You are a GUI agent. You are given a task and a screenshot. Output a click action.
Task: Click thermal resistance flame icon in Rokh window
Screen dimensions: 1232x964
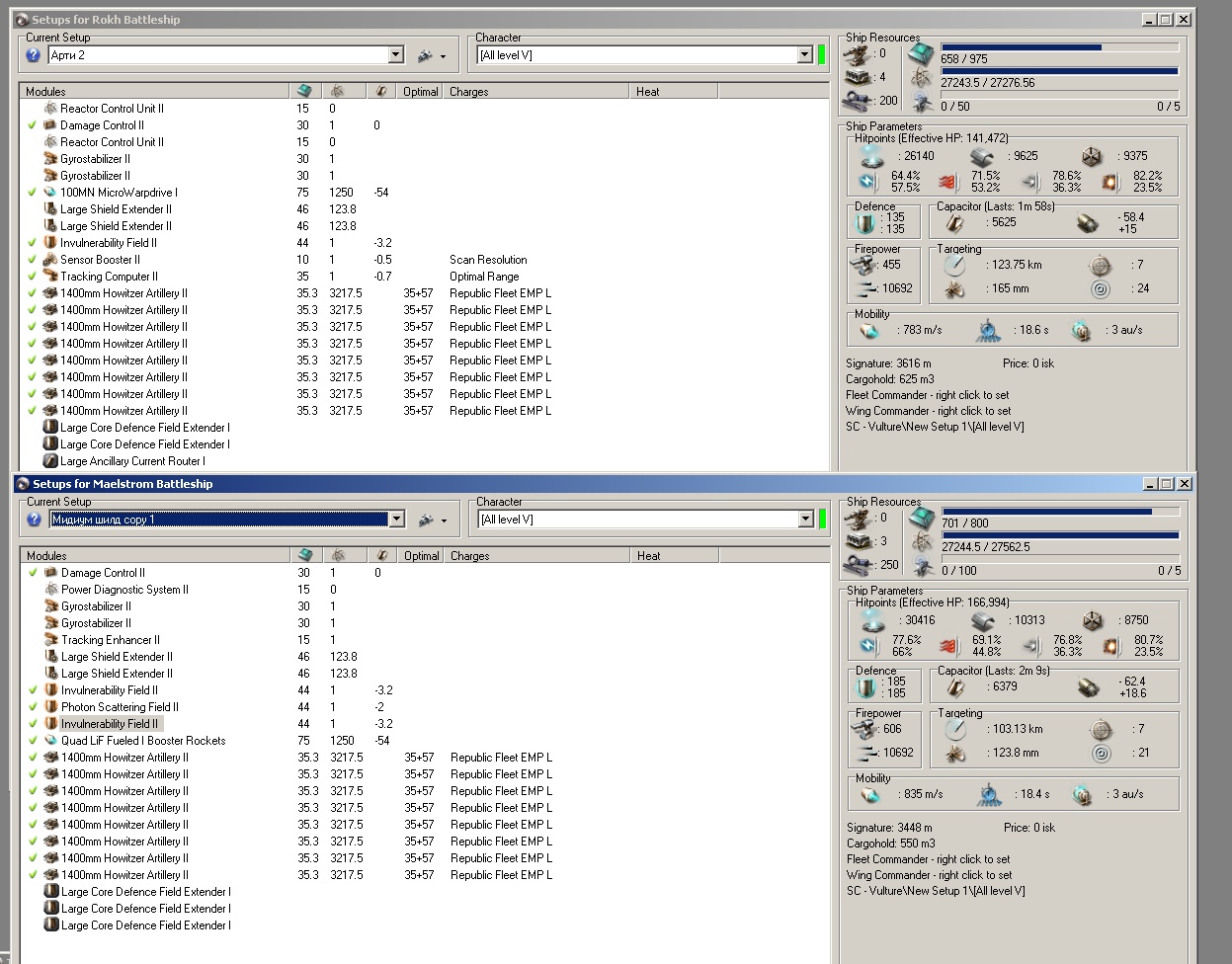pos(947,181)
